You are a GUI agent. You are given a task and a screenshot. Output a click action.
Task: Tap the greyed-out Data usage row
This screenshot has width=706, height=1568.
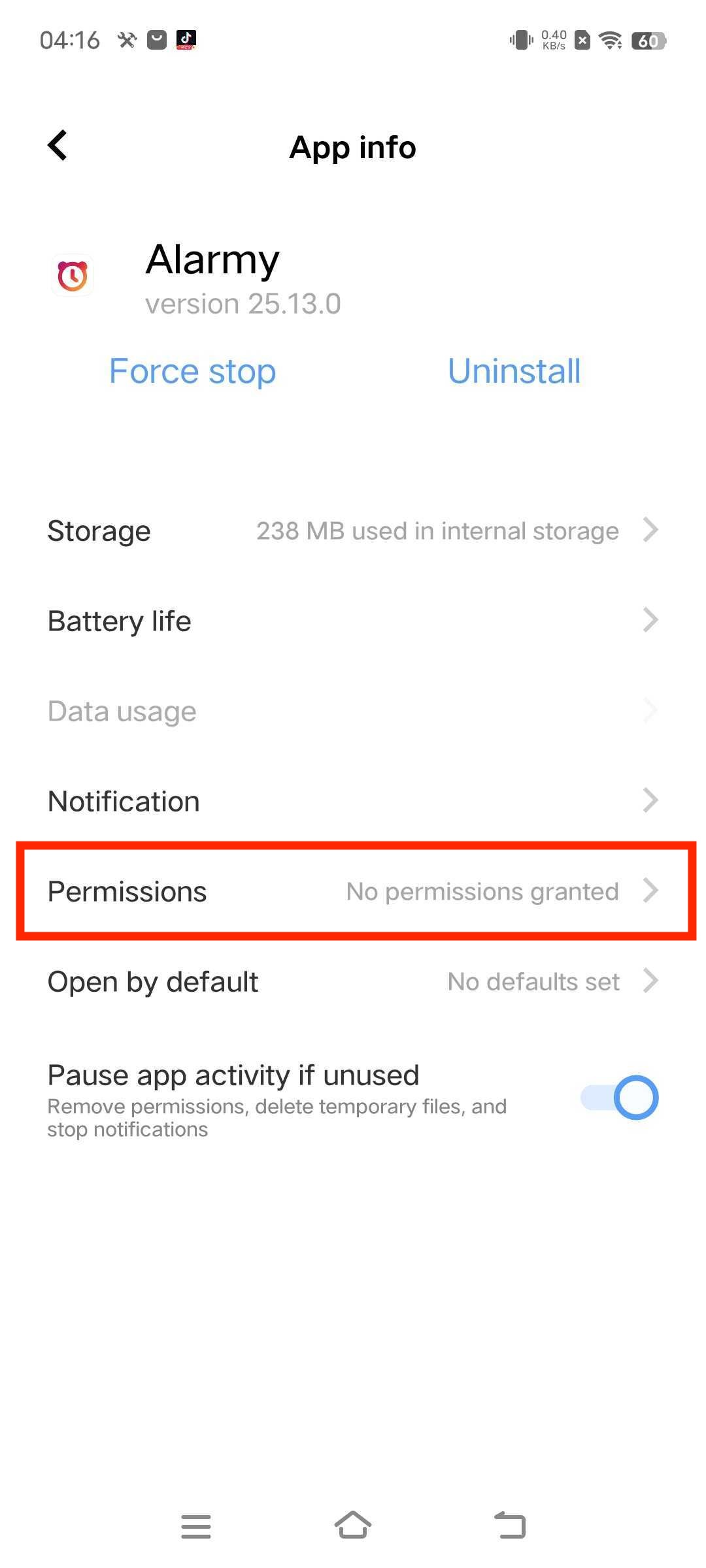coord(353,711)
